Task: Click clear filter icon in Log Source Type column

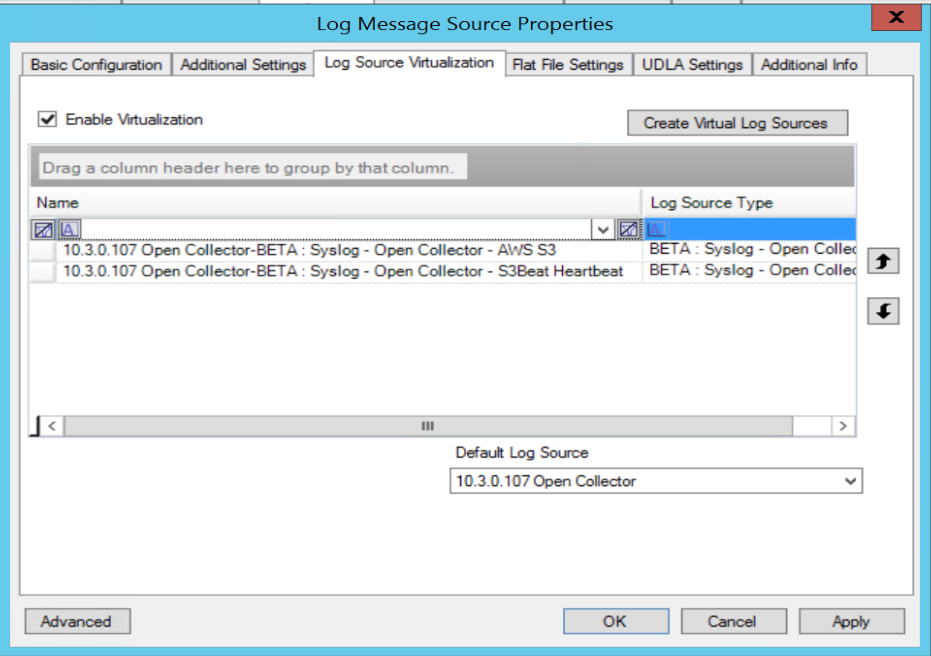Action: [628, 230]
